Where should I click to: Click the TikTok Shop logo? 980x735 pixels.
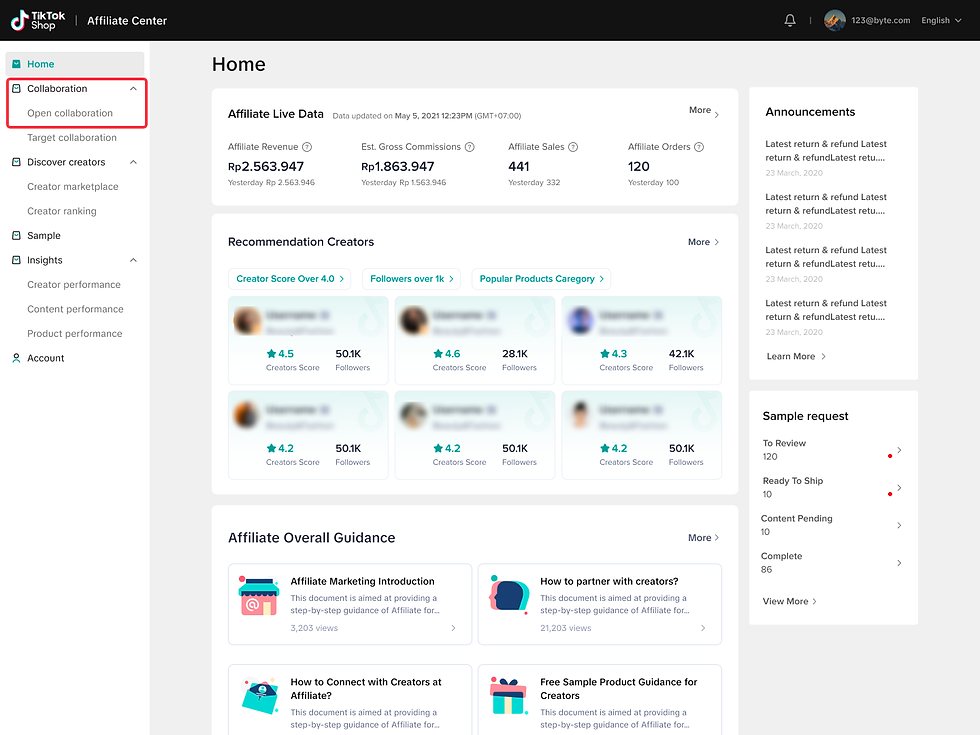[x=35, y=19]
